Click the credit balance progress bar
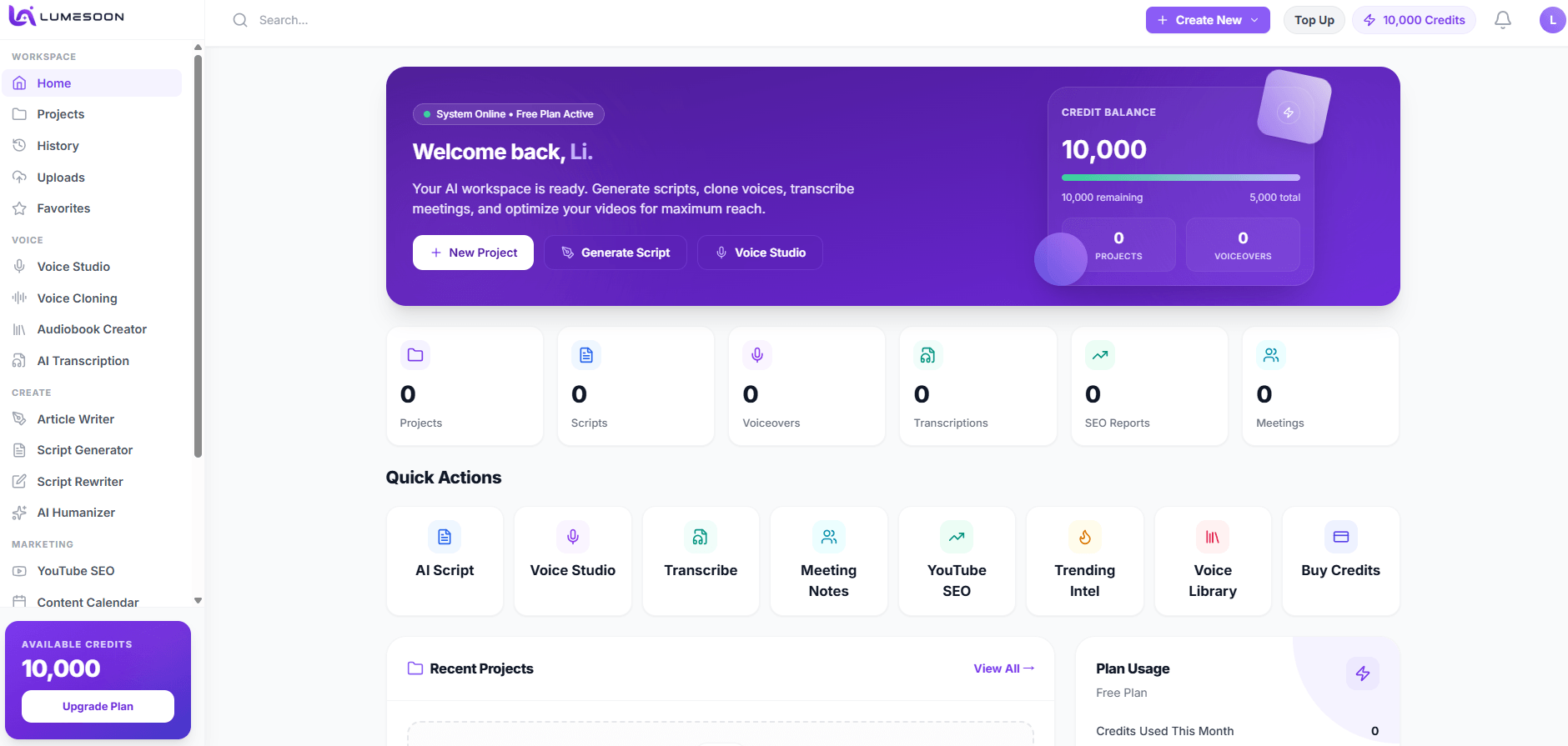 [1180, 178]
